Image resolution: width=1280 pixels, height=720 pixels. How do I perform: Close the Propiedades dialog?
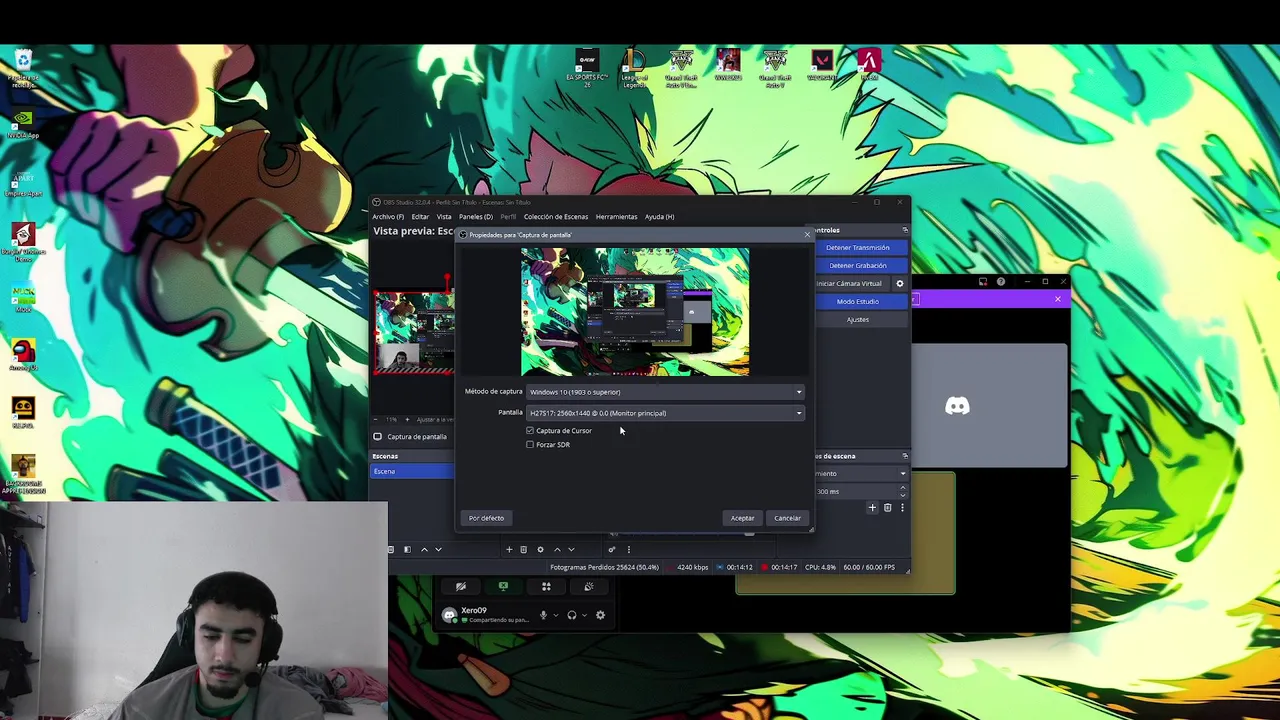coord(807,235)
